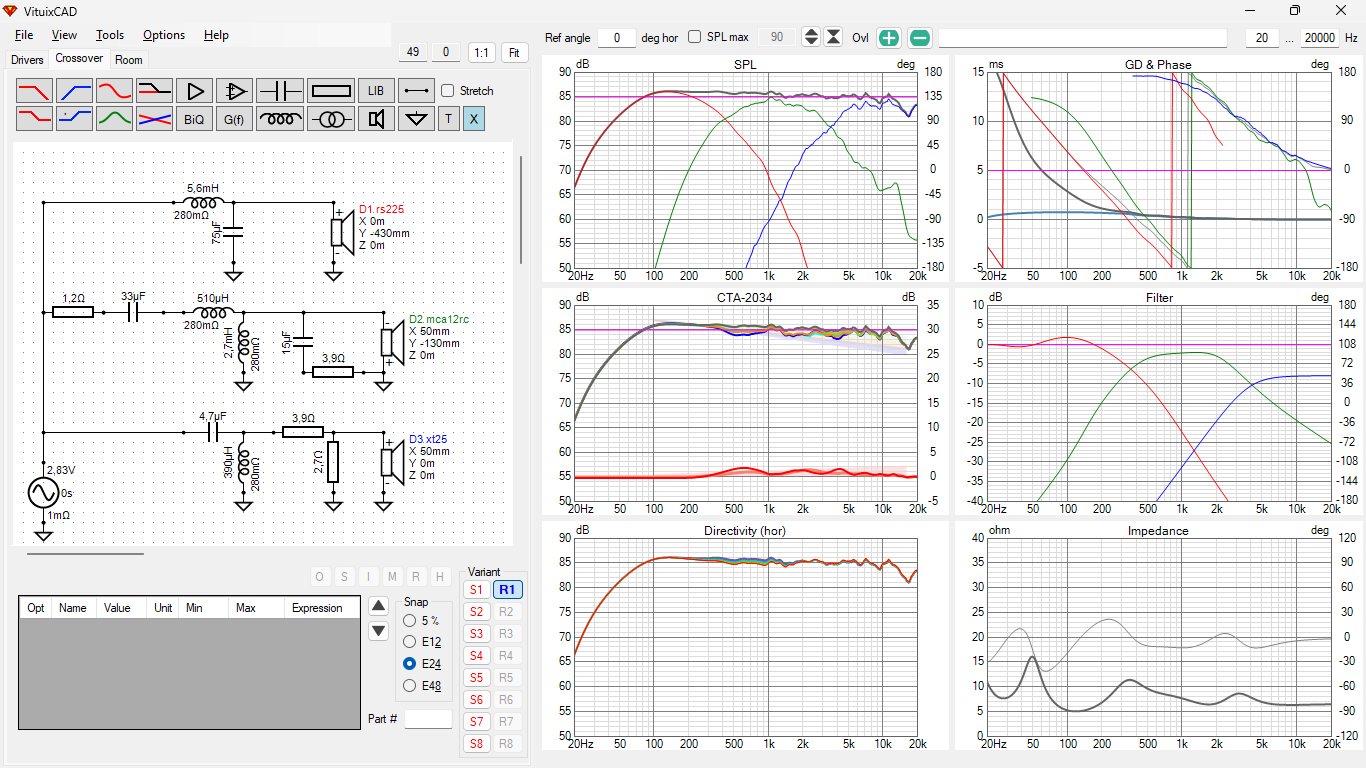Add a red low-shelf filter block

pyautogui.click(x=34, y=119)
